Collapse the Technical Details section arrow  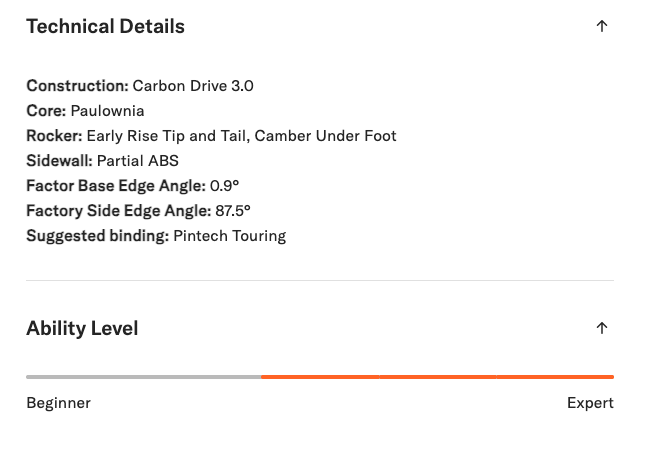point(601,27)
